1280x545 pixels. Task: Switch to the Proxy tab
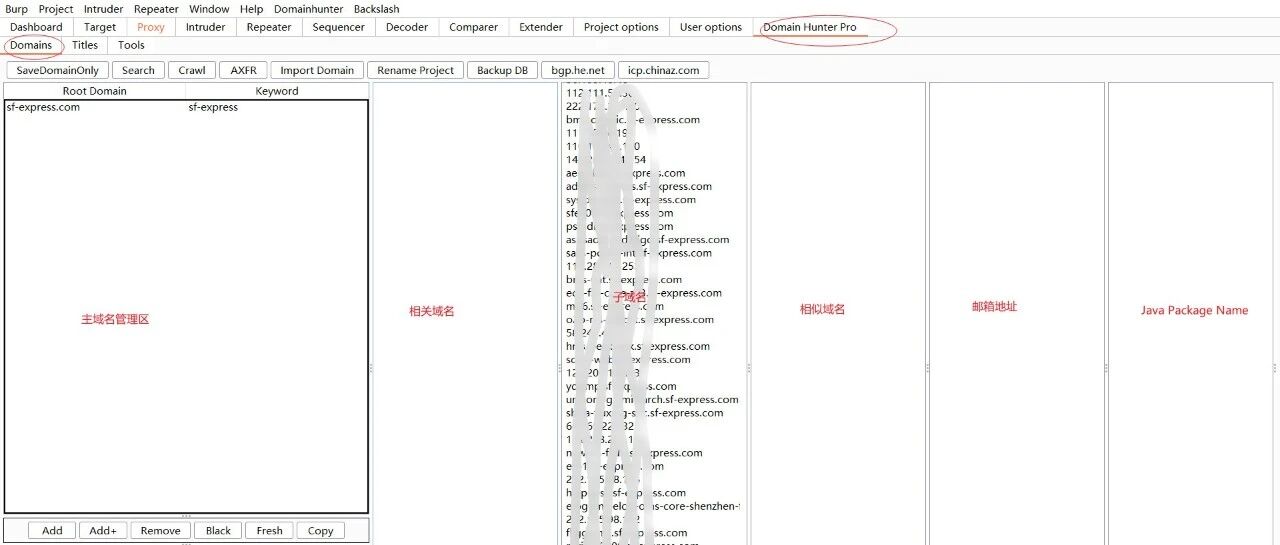click(x=151, y=27)
